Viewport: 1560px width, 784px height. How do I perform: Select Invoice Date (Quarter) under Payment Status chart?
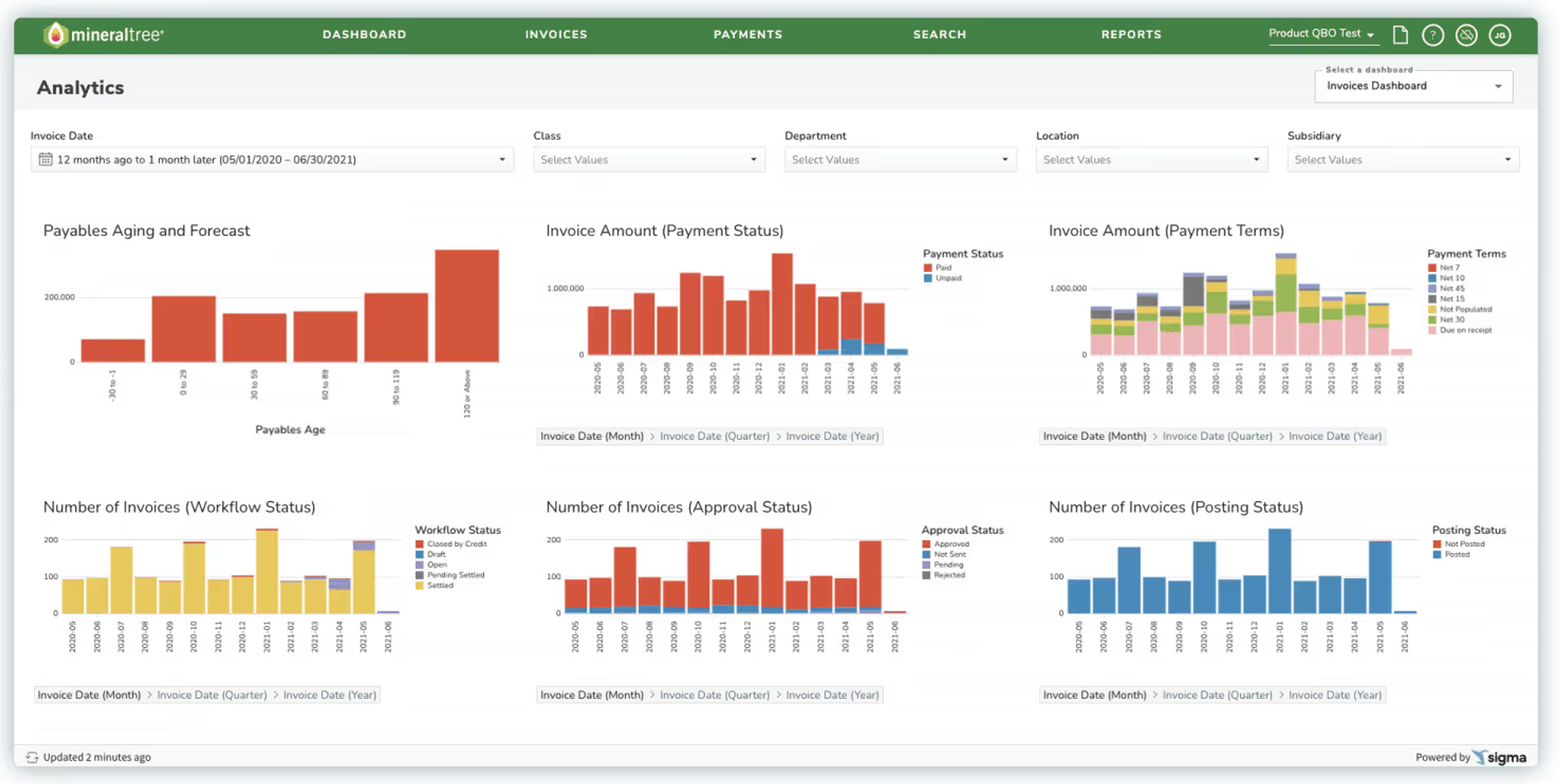[715, 436]
